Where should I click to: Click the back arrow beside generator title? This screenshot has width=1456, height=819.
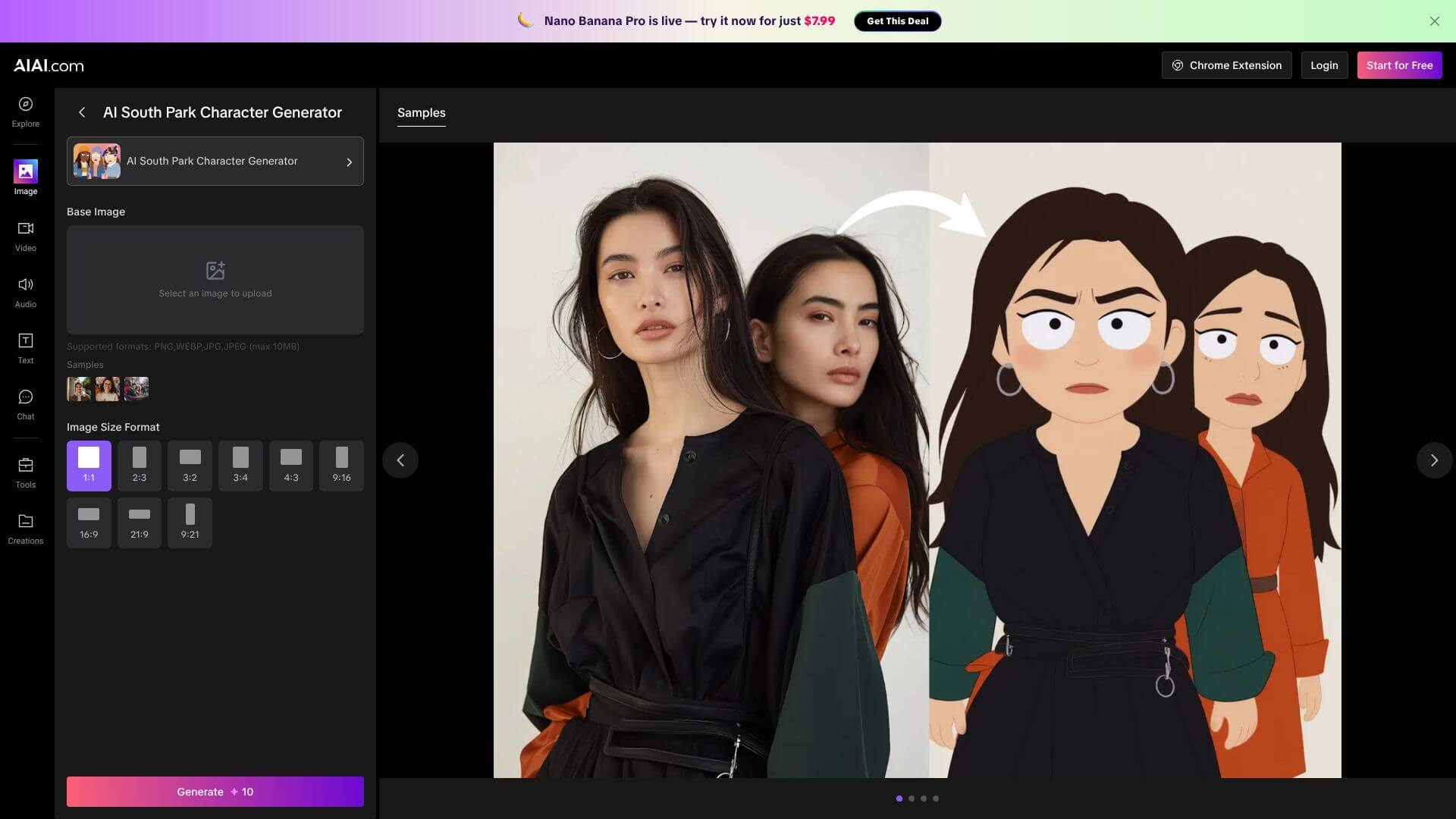[82, 112]
